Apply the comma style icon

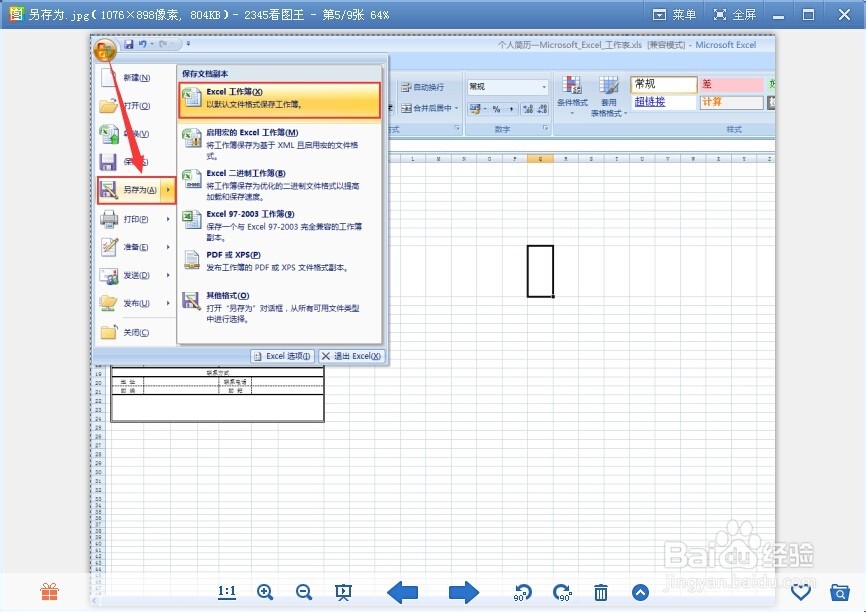click(x=511, y=109)
